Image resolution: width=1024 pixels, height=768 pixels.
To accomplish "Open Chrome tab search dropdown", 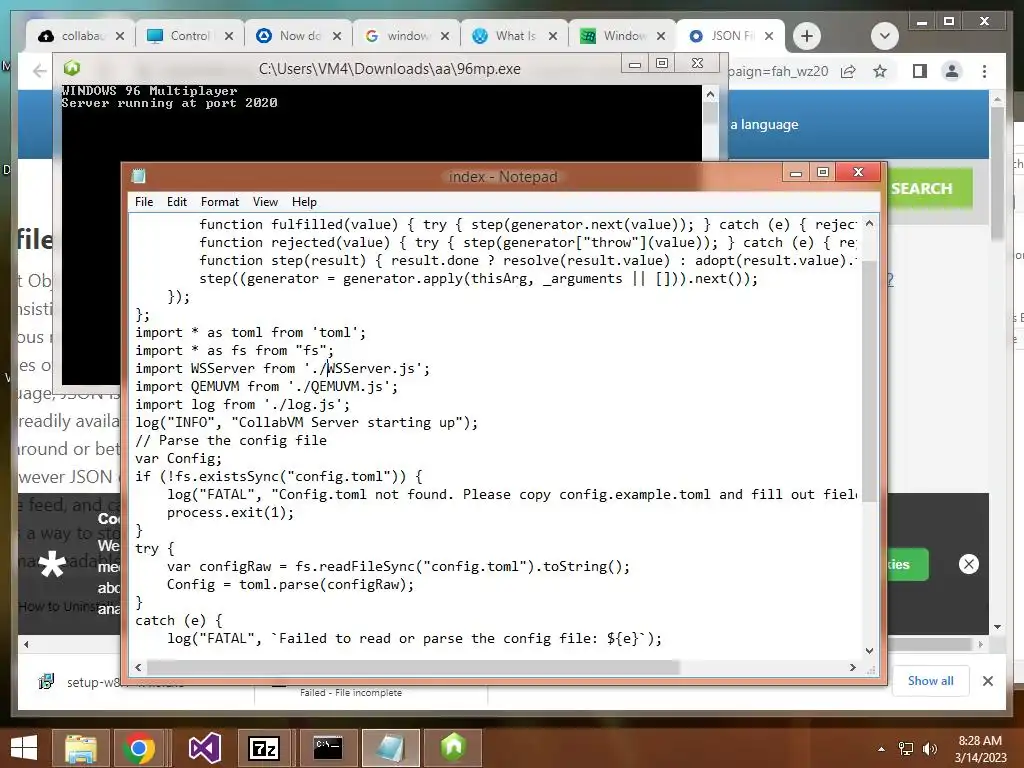I will click(x=885, y=36).
